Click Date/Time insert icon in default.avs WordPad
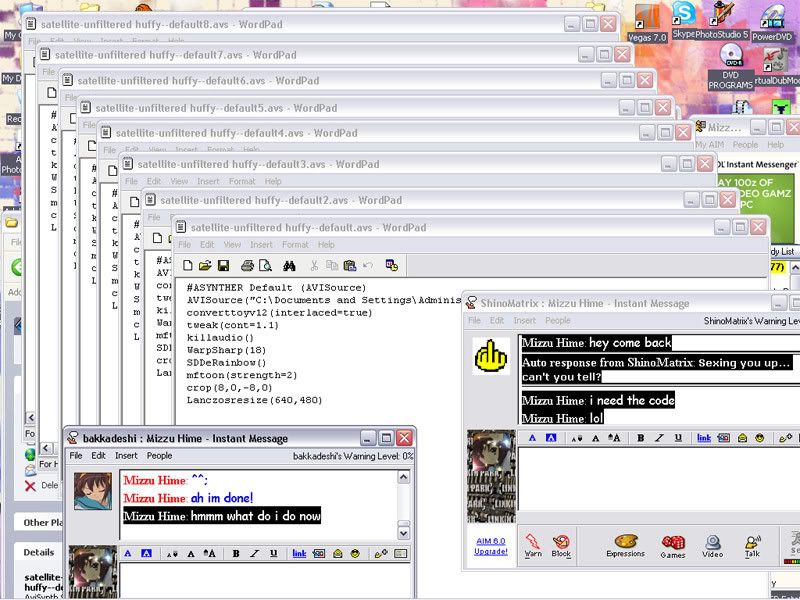Image resolution: width=800 pixels, height=600 pixels. (392, 266)
